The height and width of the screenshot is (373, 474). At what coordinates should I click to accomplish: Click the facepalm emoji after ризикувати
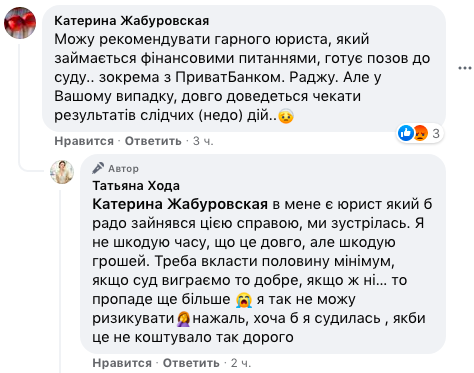[x=183, y=319]
